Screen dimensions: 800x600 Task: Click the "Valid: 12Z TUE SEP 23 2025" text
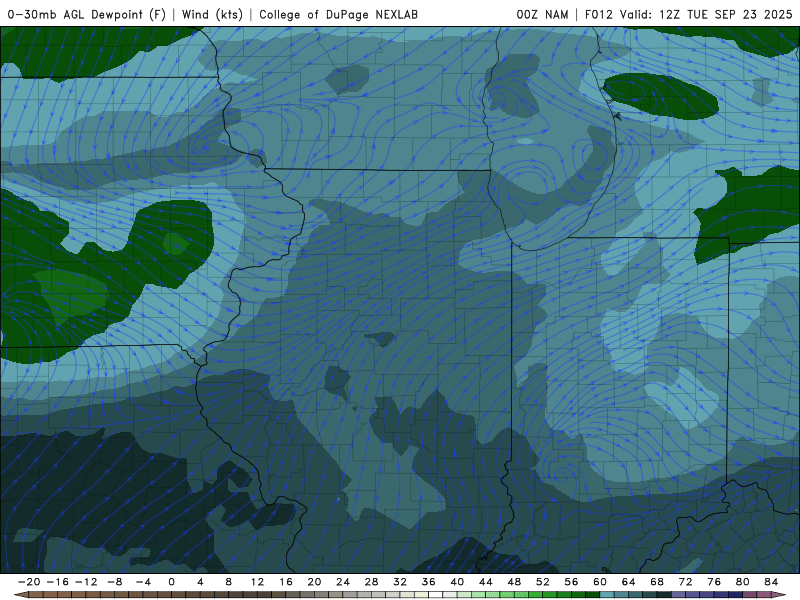[x=706, y=14]
